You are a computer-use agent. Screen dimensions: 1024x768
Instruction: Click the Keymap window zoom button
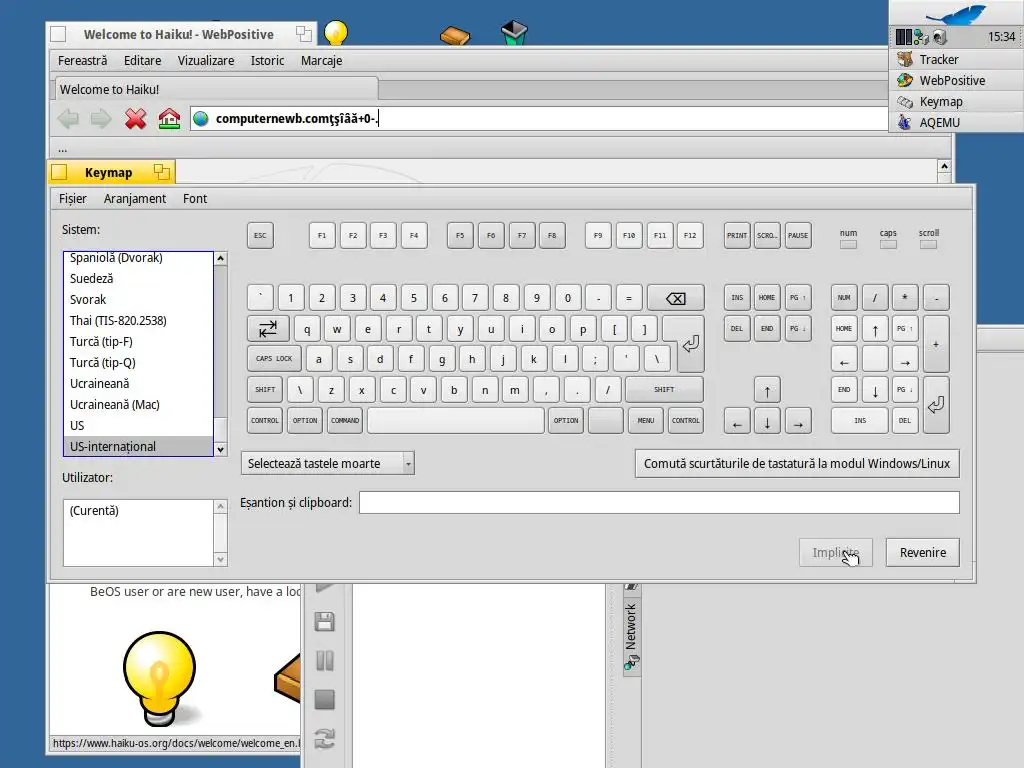161,172
